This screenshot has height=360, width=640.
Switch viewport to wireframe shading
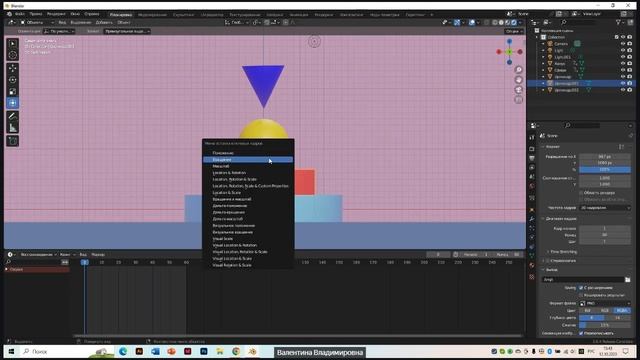tap(495, 22)
